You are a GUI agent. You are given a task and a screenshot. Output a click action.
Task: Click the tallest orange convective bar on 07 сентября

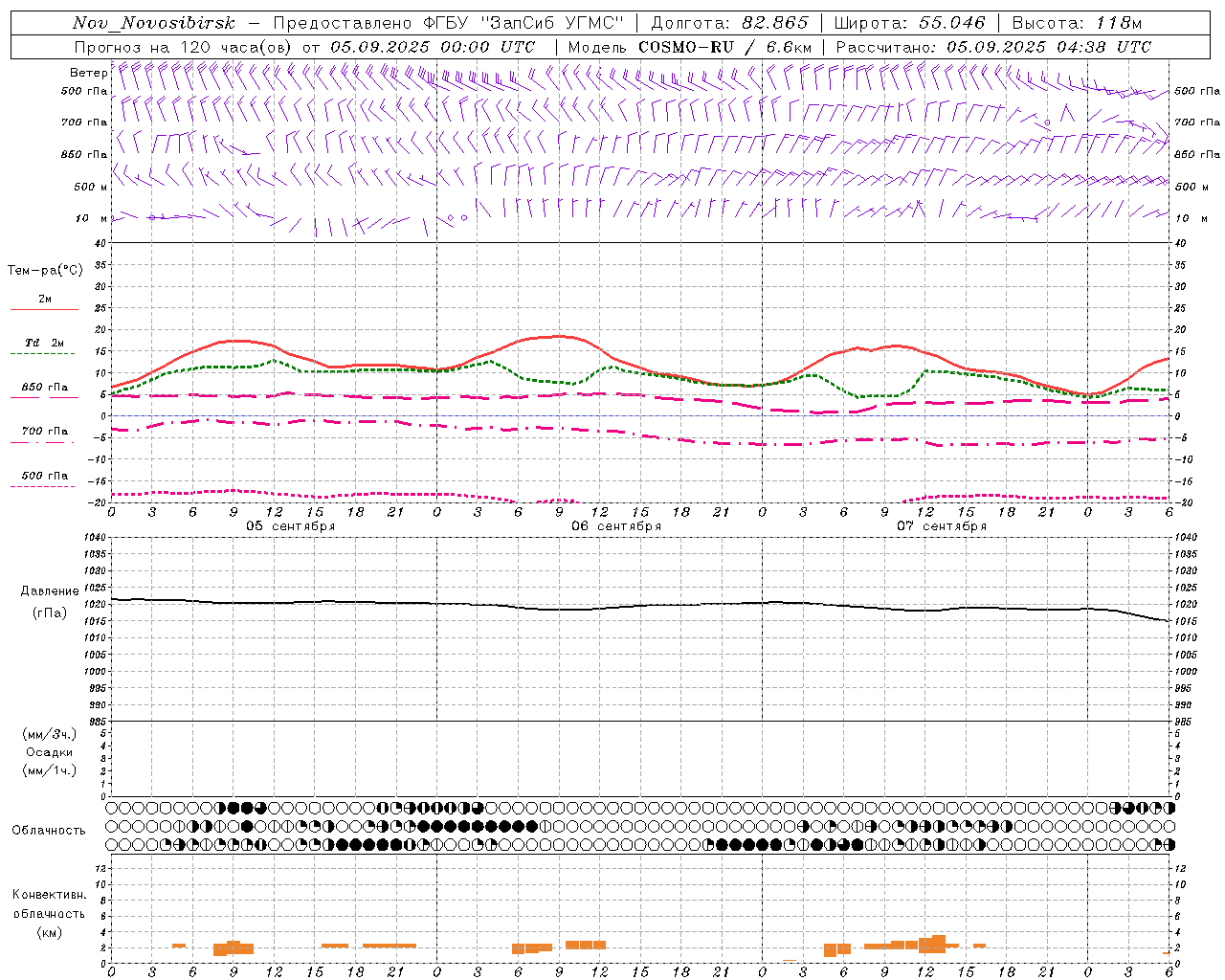938,943
